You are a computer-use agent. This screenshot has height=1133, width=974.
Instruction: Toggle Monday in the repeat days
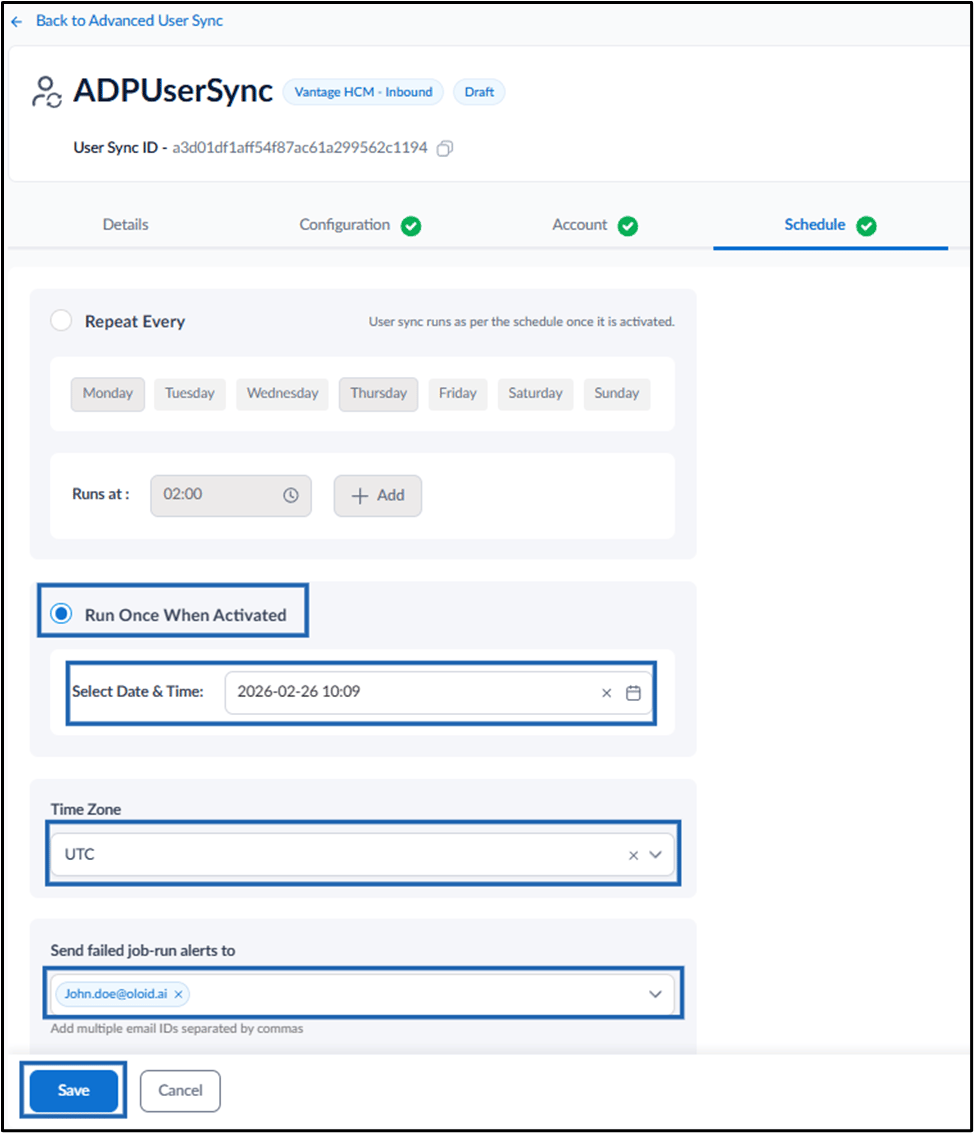pos(108,394)
